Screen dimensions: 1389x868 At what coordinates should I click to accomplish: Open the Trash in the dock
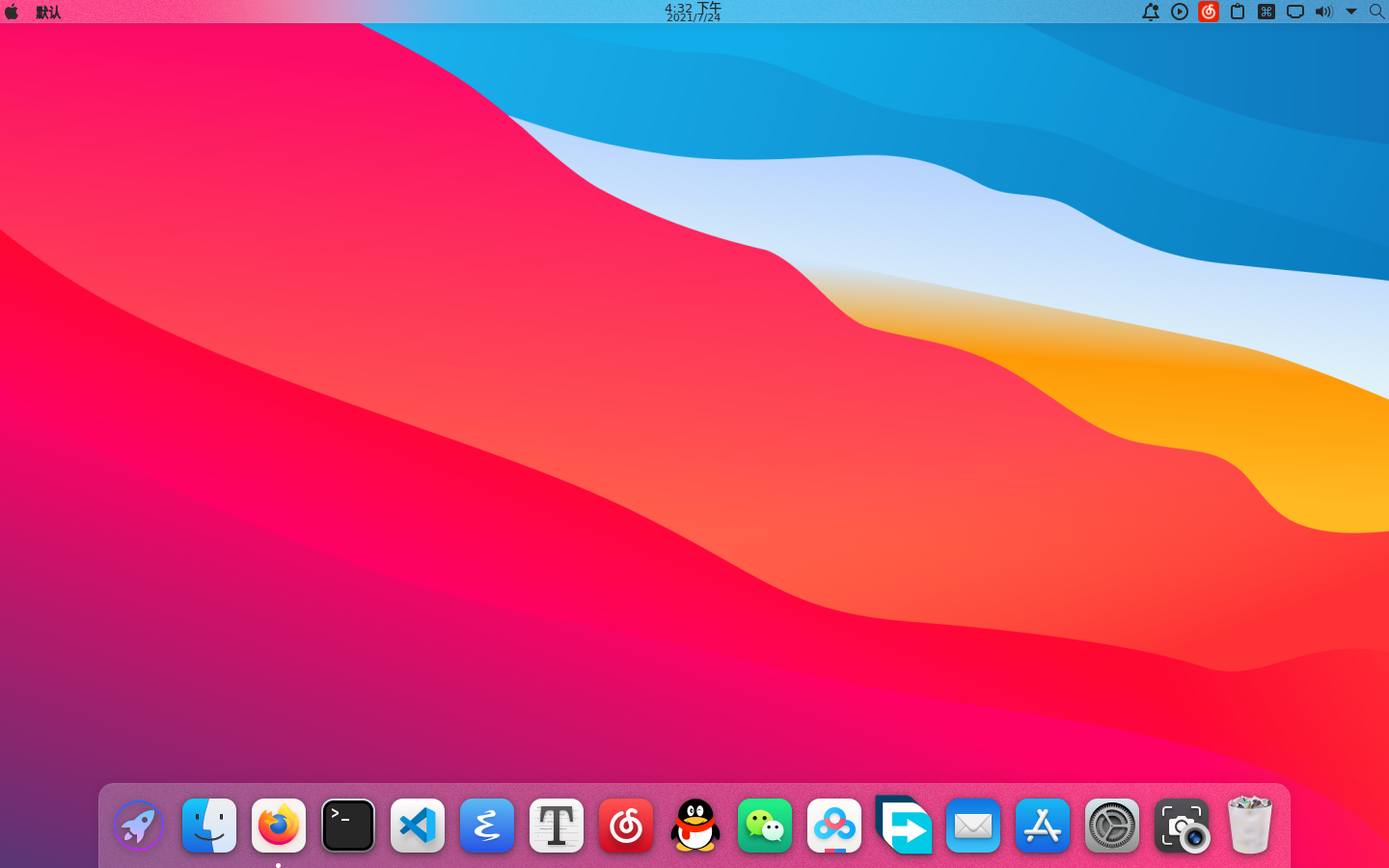click(1250, 825)
